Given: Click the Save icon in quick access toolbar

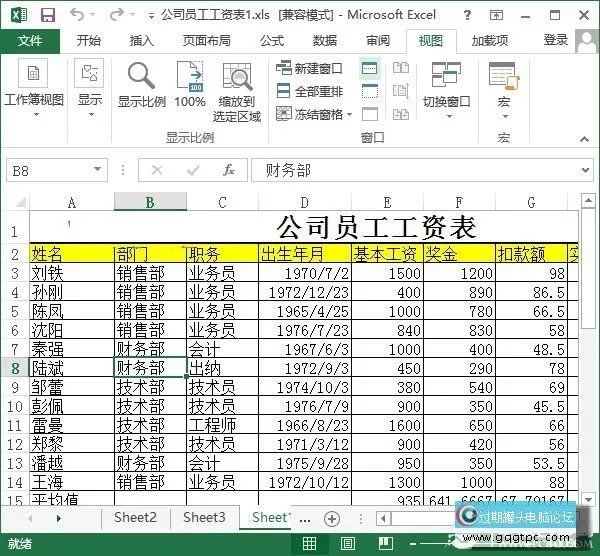Looking at the screenshot, I should pos(47,15).
